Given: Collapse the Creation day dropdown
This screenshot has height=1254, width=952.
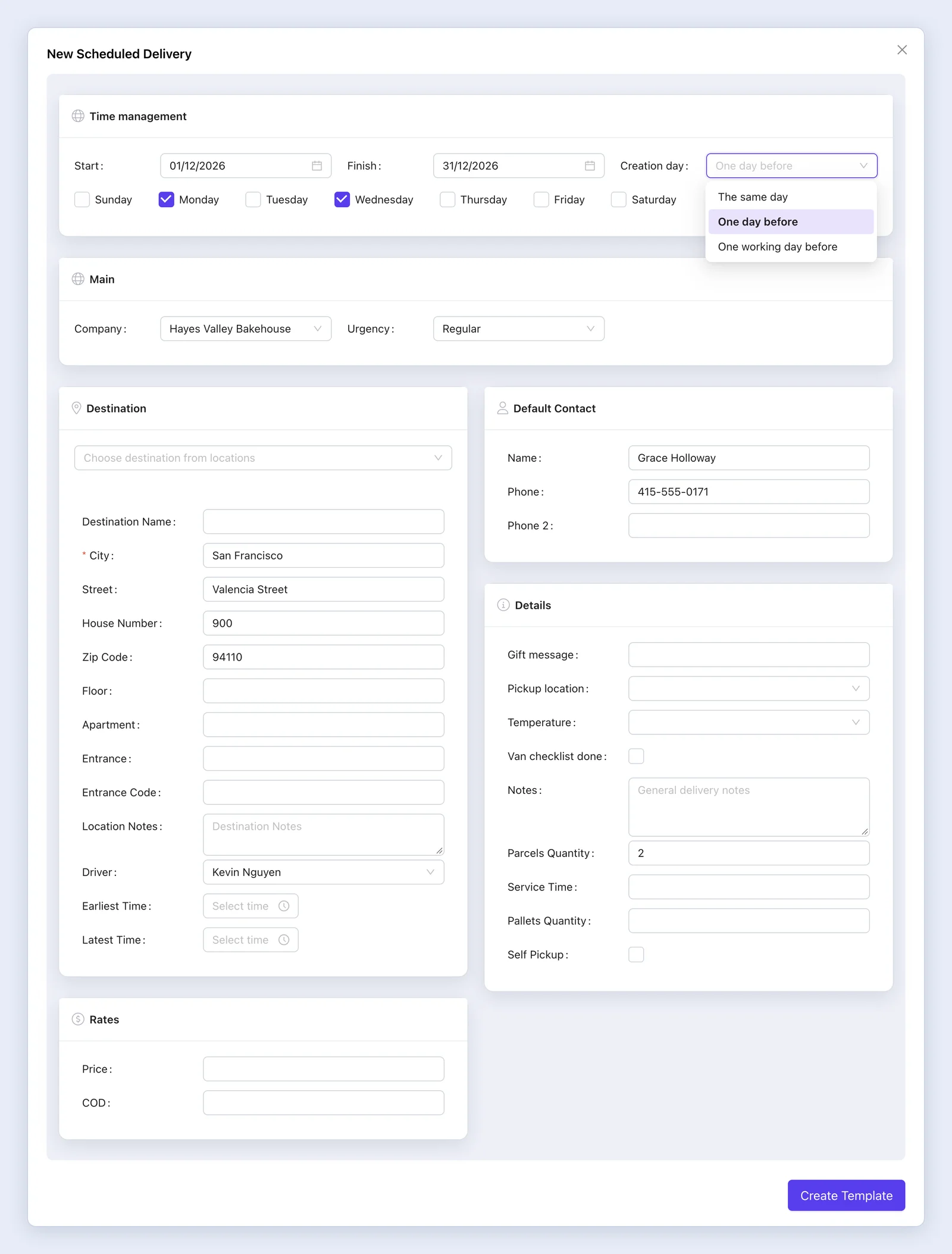Looking at the screenshot, I should click(x=791, y=165).
